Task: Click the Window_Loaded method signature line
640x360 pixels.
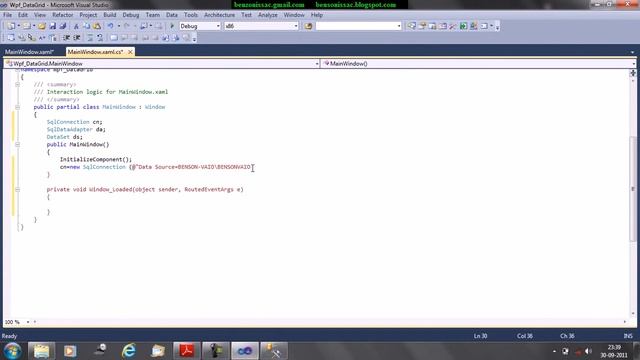Action: click(x=145, y=189)
